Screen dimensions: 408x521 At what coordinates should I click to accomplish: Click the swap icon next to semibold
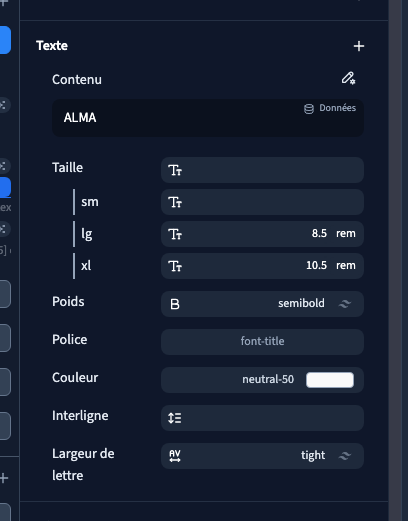coord(345,304)
